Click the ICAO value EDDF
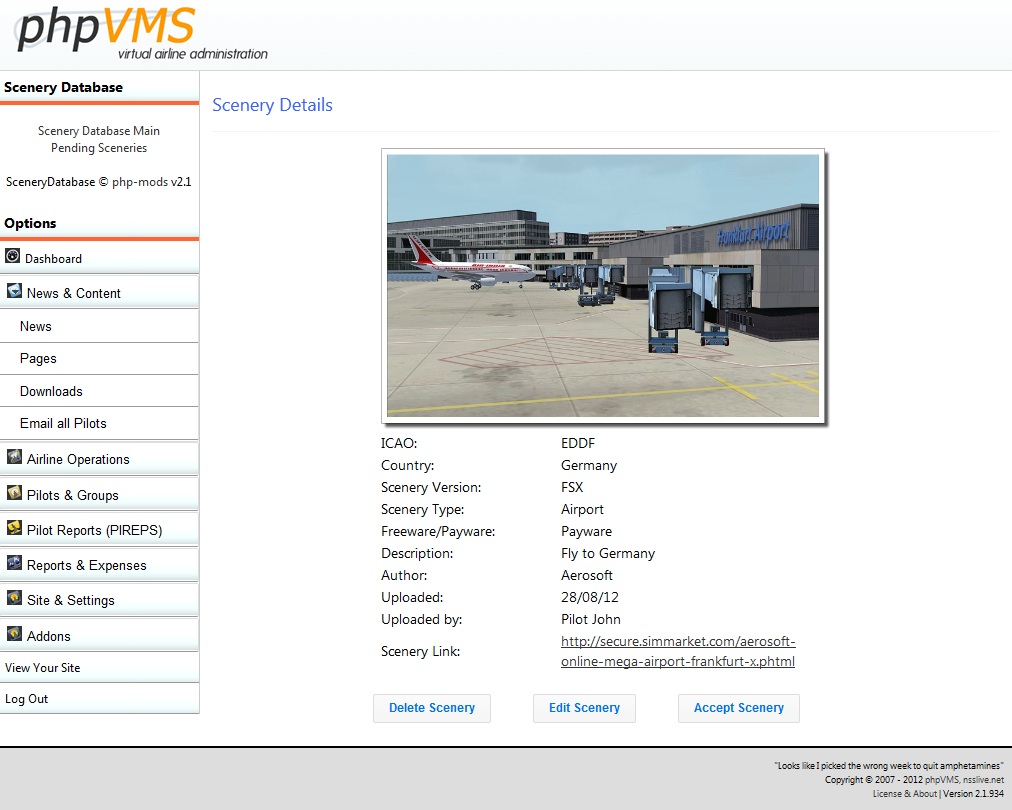The width and height of the screenshot is (1012, 810). coord(578,443)
